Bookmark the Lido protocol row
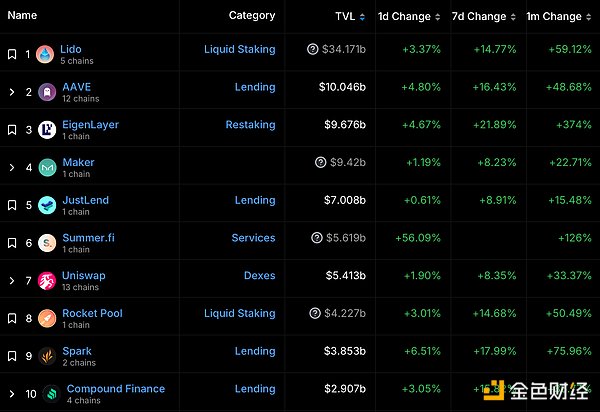 12,54
